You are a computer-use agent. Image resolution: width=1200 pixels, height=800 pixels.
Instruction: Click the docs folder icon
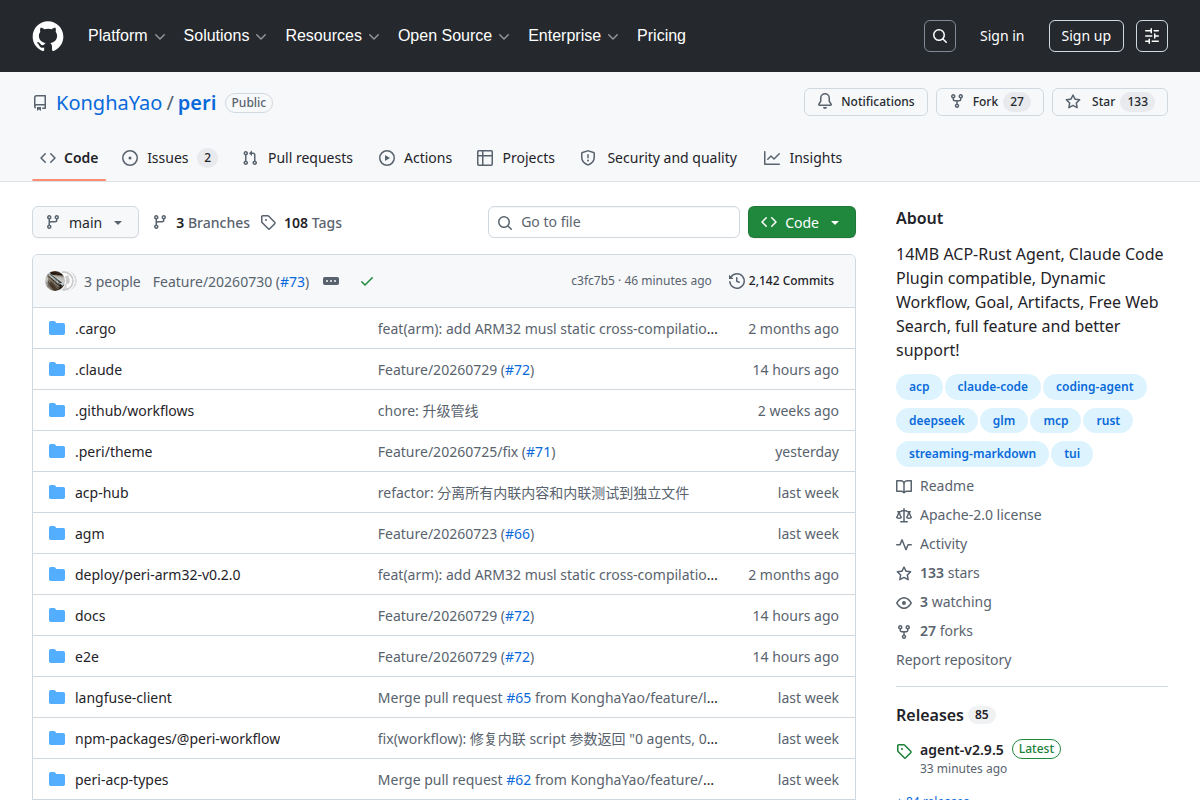click(57, 616)
